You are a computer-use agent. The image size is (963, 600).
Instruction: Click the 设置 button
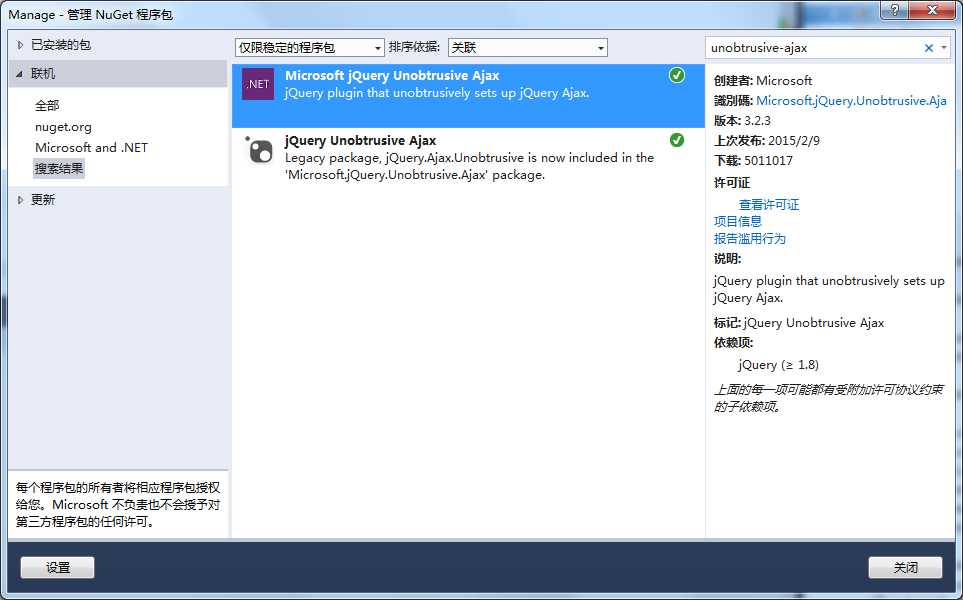pyautogui.click(x=58, y=567)
